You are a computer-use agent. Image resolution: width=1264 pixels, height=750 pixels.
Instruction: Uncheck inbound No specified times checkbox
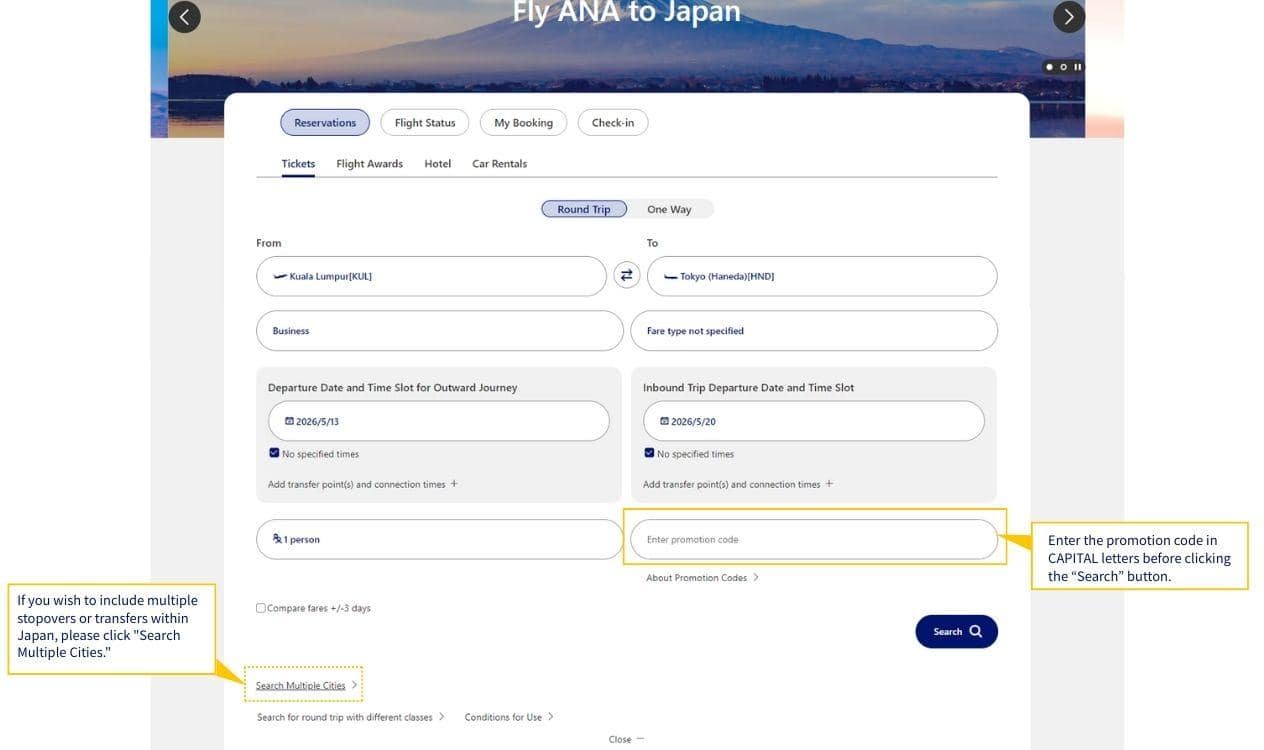pyautogui.click(x=649, y=453)
